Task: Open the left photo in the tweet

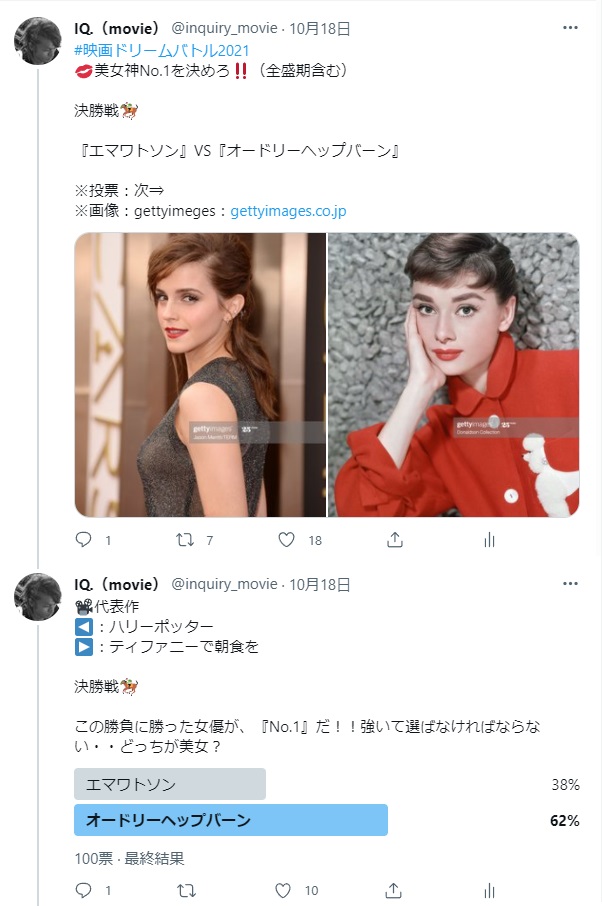Action: [200, 374]
